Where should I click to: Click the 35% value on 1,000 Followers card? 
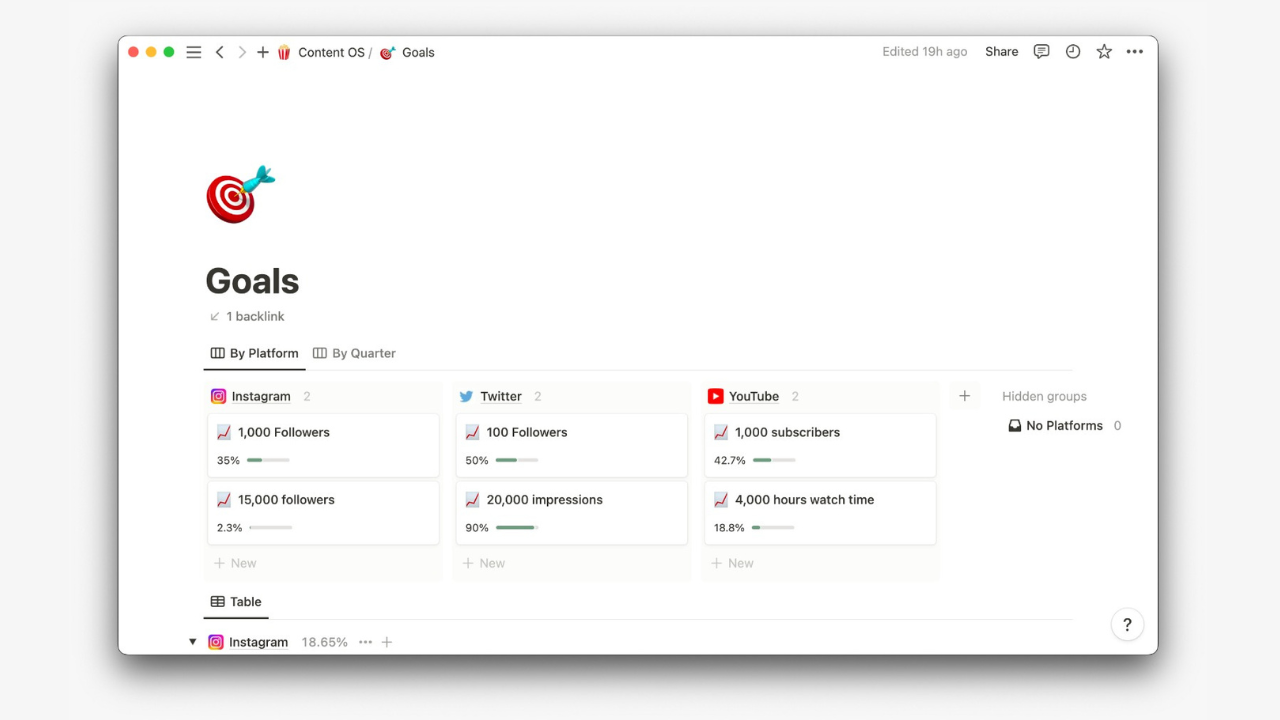(x=228, y=460)
